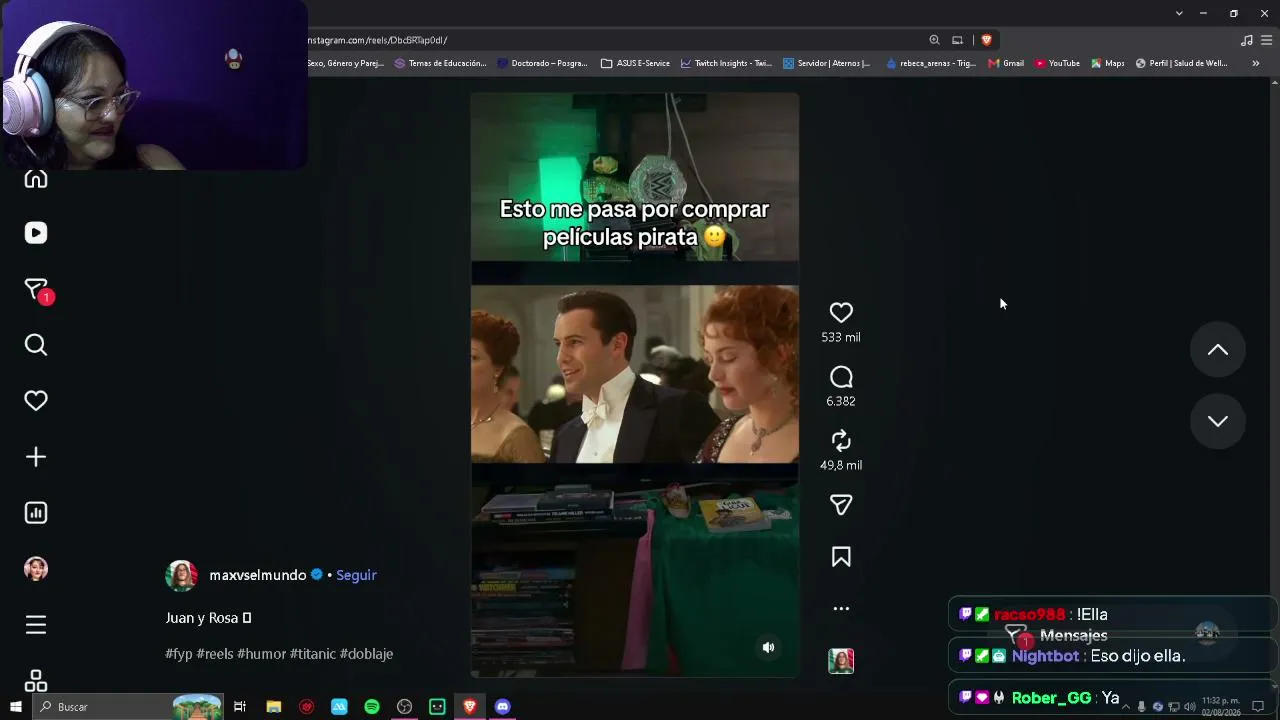Open the reel audio thumbnail
1280x720 pixels.
coord(841,661)
